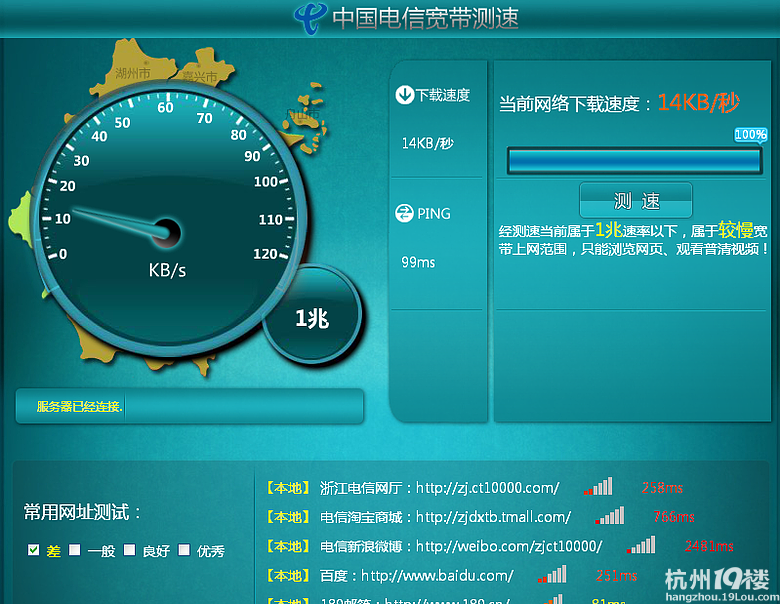Click the download speed arrow icon
780x604 pixels.
[405, 95]
